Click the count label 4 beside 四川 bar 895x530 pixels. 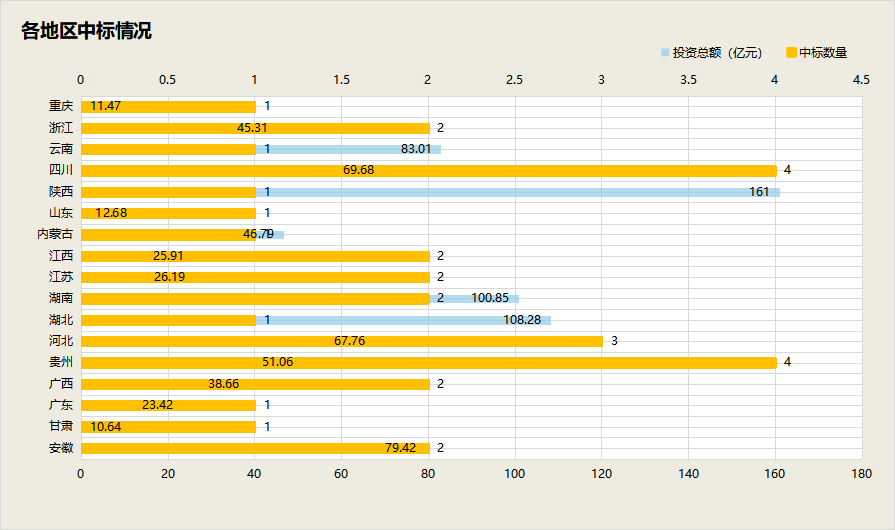[x=787, y=170]
